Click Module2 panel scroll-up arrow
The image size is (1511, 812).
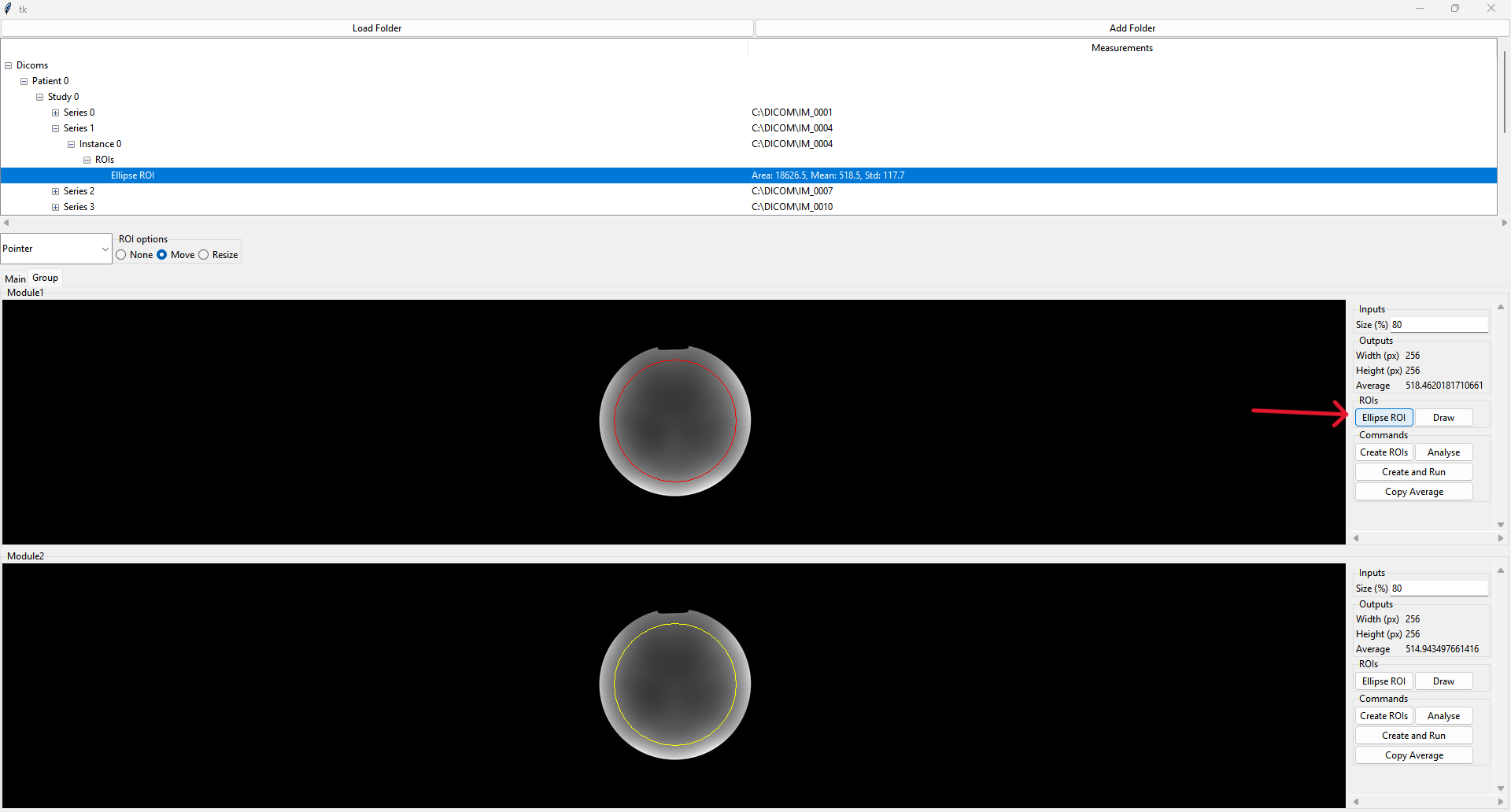[x=1501, y=570]
